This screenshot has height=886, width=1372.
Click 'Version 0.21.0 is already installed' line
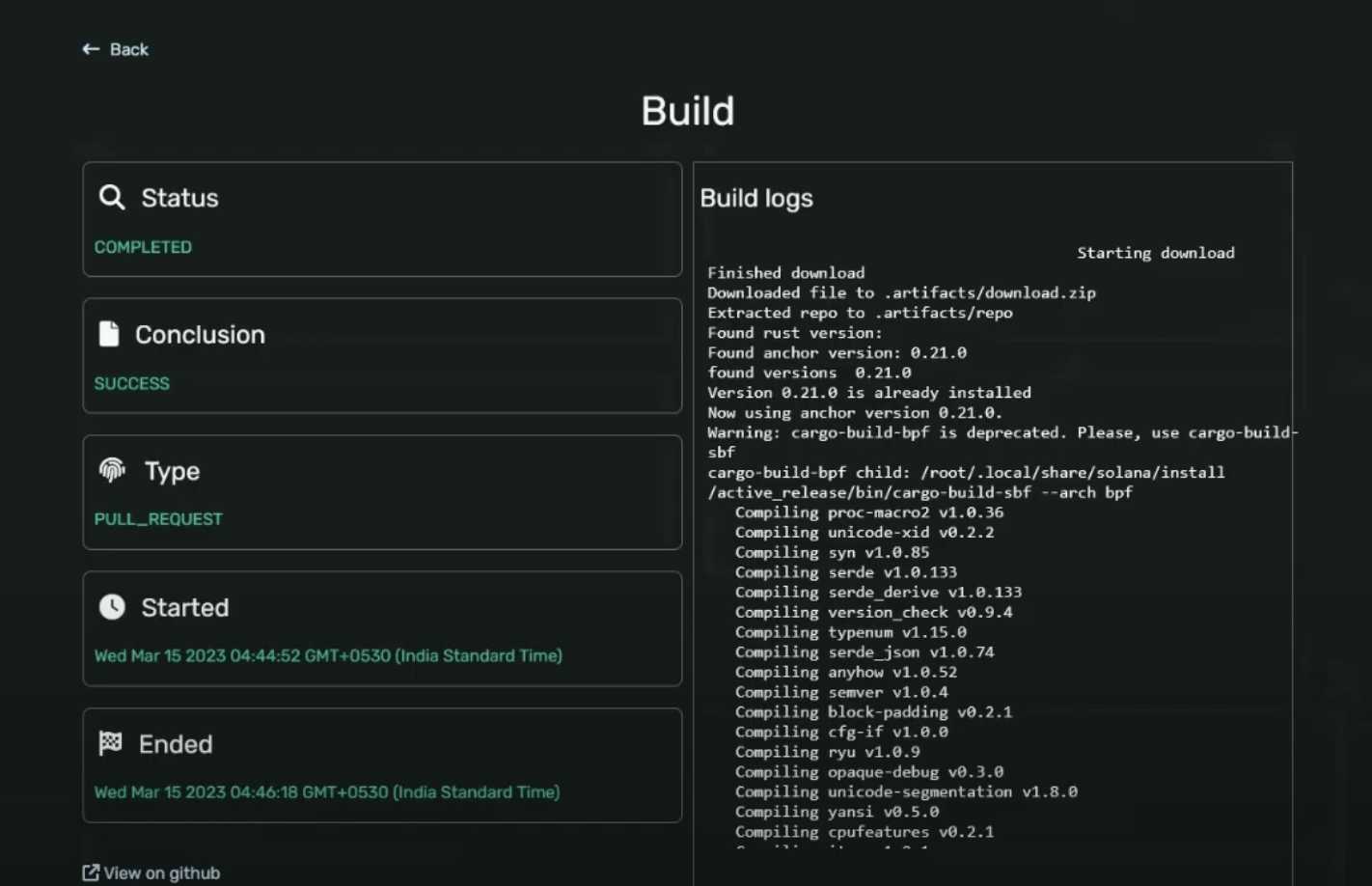[x=869, y=393]
